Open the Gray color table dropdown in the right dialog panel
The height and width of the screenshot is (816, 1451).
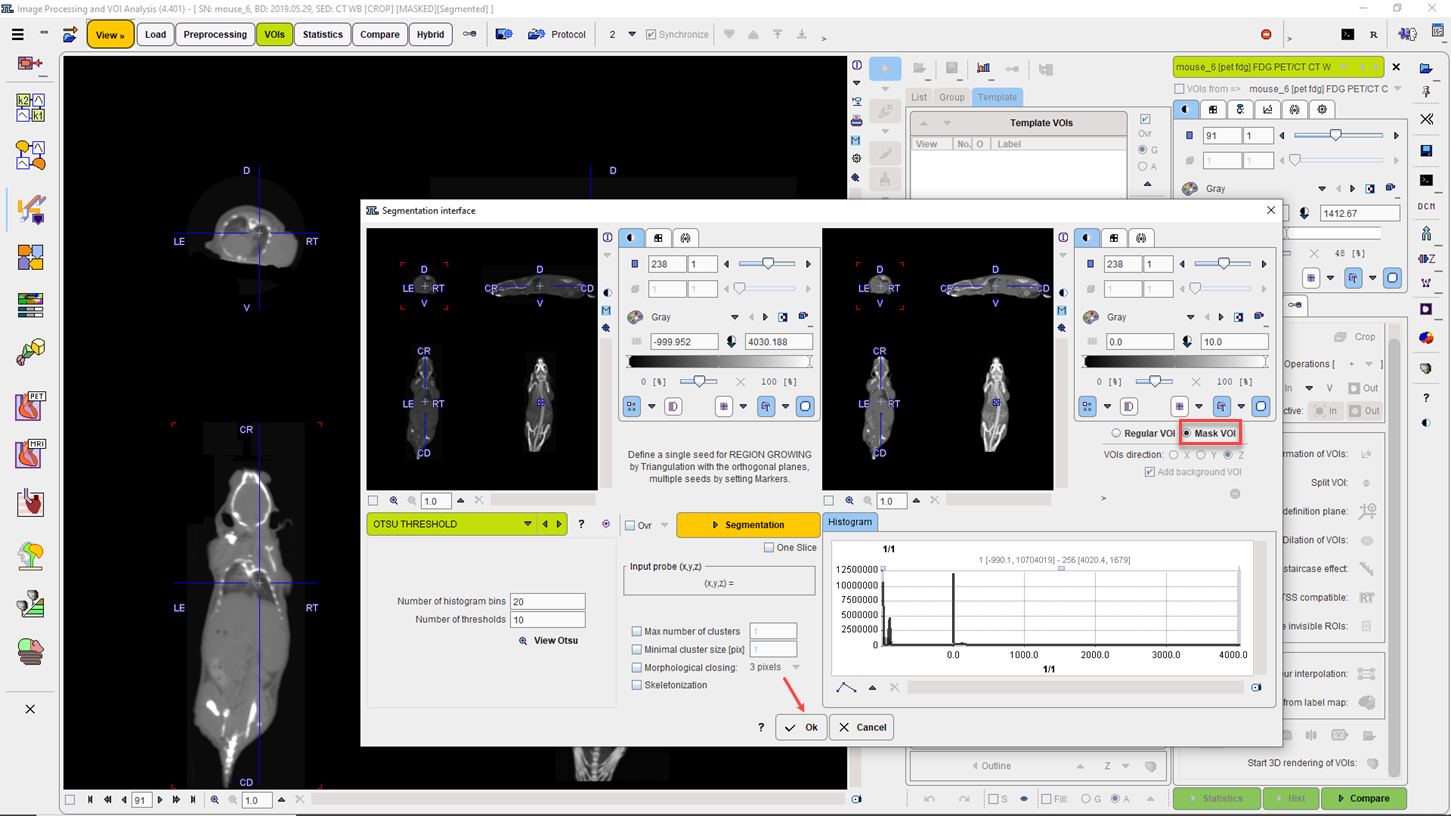click(1190, 317)
